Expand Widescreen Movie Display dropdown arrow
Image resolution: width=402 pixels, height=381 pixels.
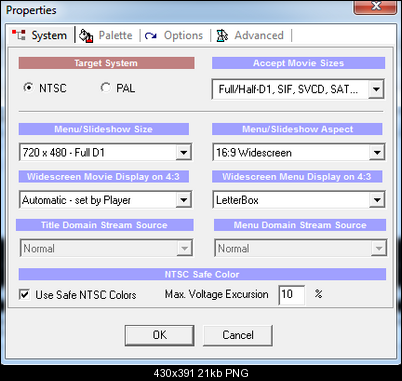coord(183,200)
